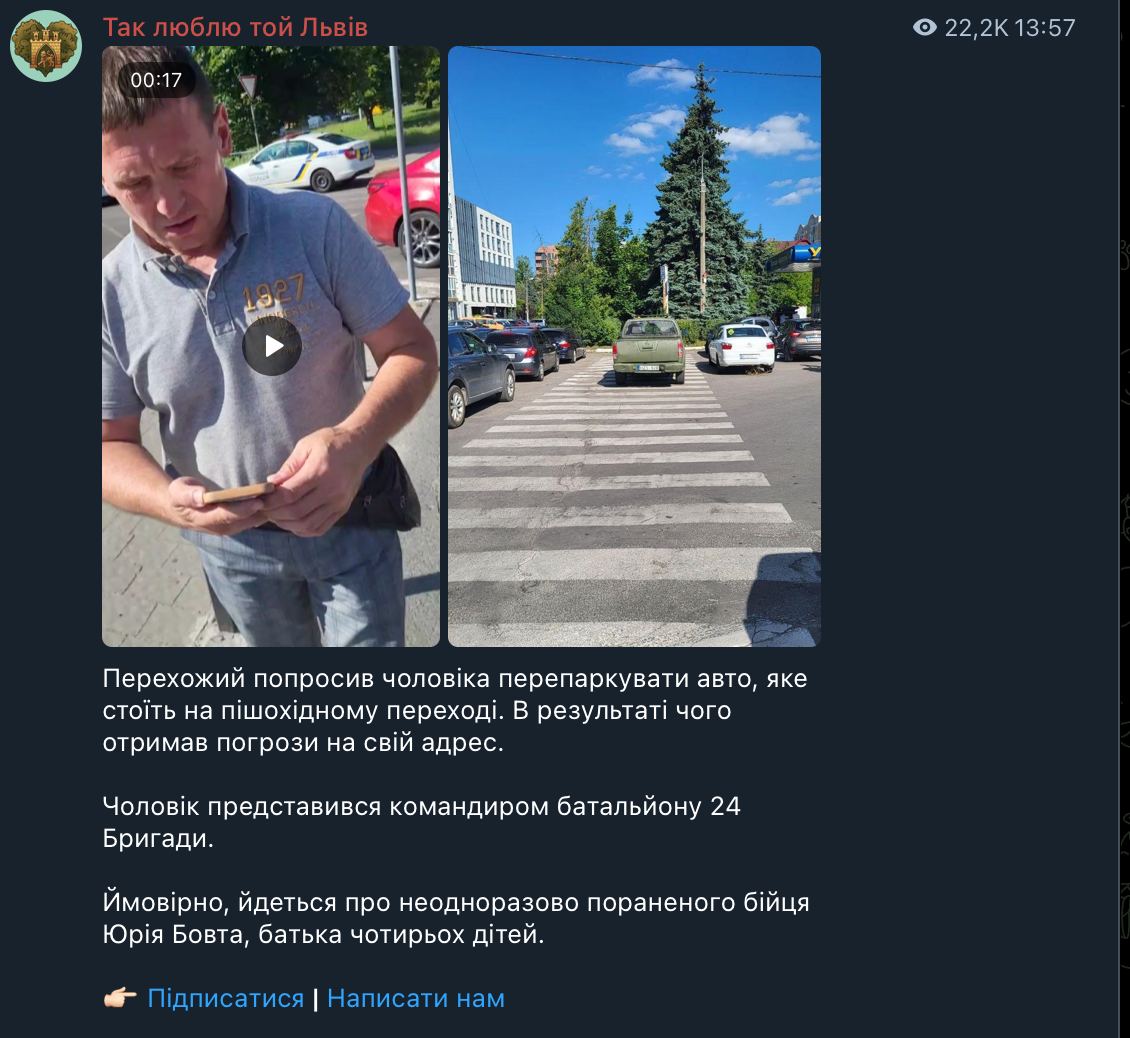Follow the Підписатися link

tap(226, 998)
